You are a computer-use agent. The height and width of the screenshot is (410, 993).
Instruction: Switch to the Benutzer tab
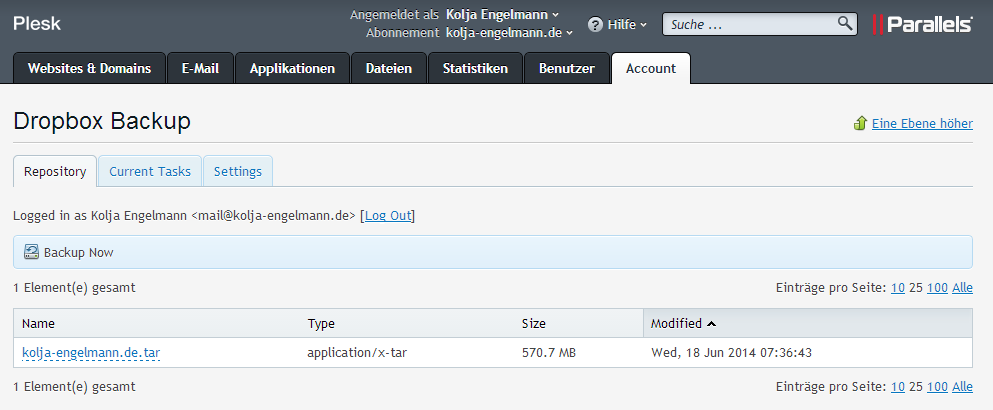click(567, 68)
